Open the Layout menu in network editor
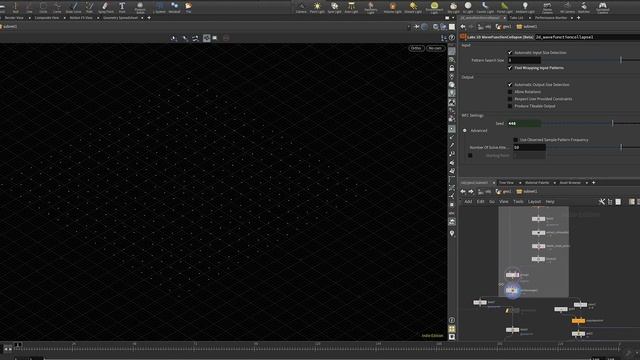This screenshot has height=360, width=640. pos(534,202)
